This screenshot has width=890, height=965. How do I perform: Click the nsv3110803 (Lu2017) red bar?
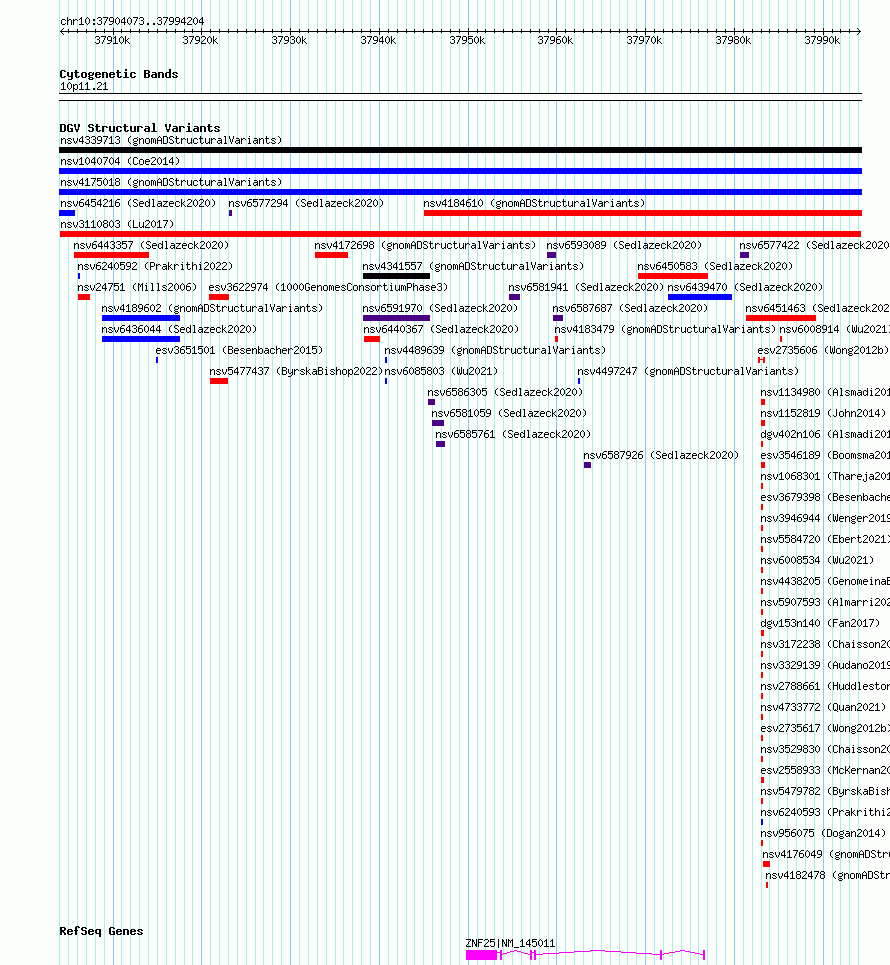(460, 234)
